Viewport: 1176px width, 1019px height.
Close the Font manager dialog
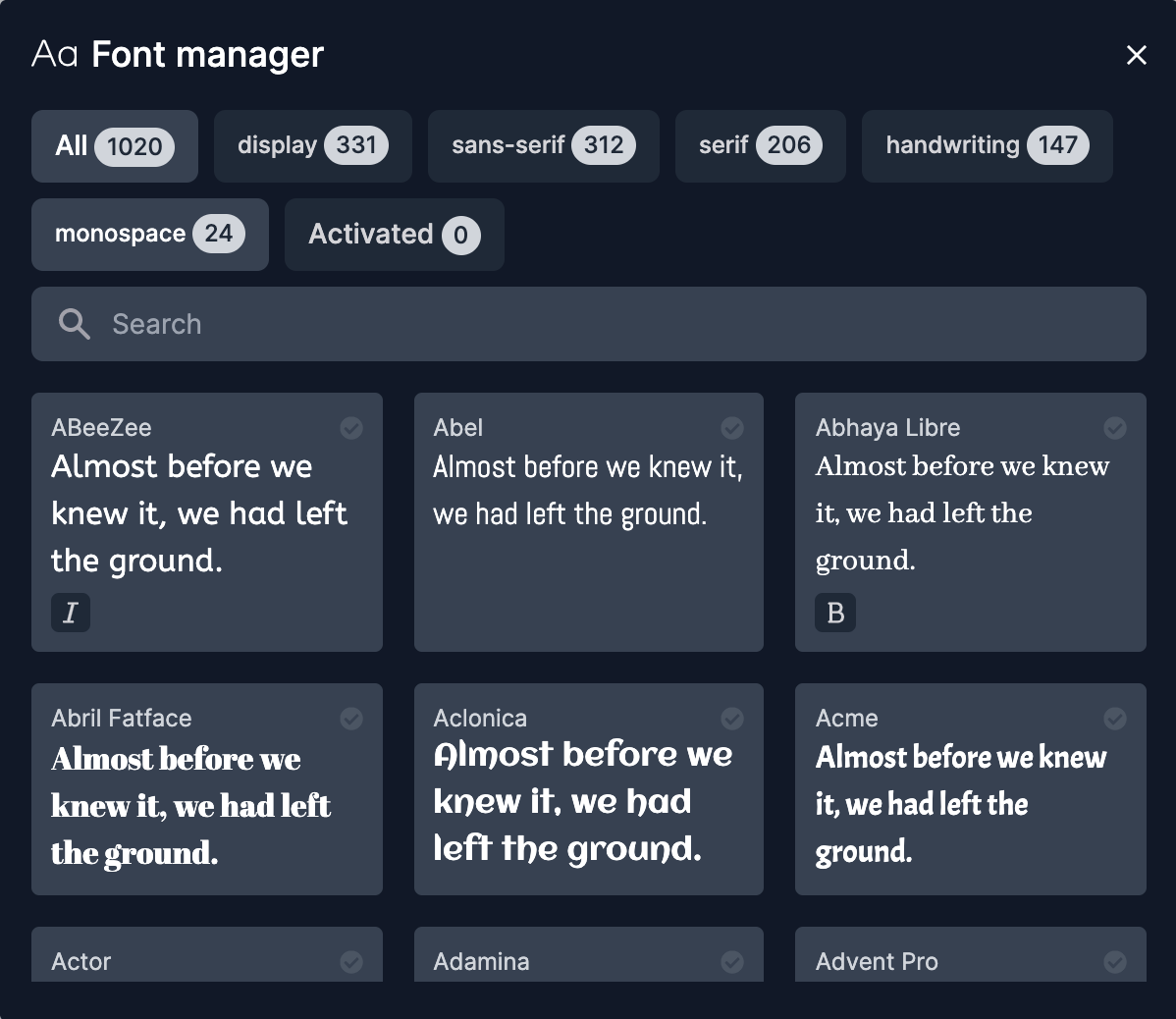[x=1136, y=55]
